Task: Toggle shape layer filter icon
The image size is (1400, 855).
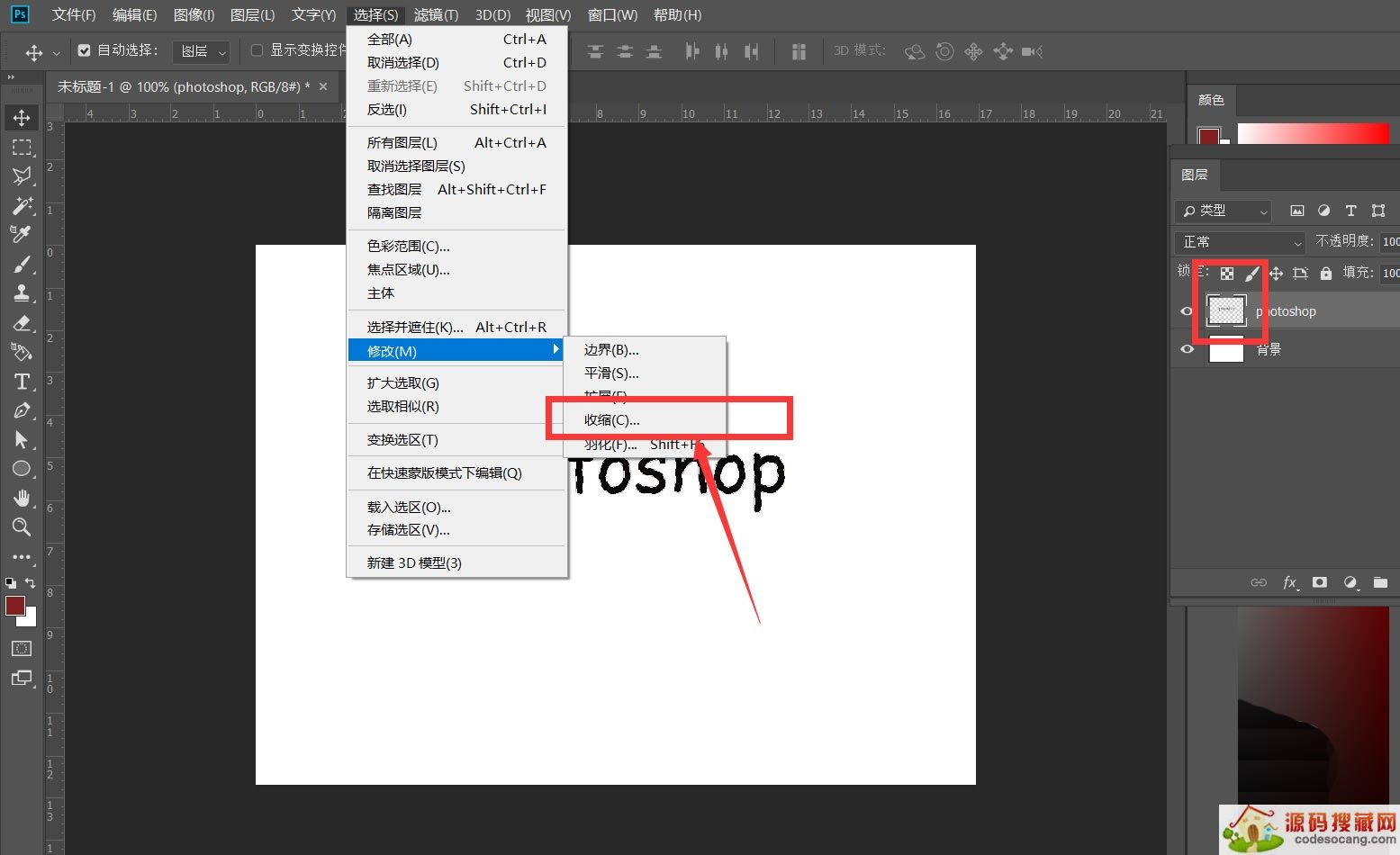Action: click(x=1378, y=211)
